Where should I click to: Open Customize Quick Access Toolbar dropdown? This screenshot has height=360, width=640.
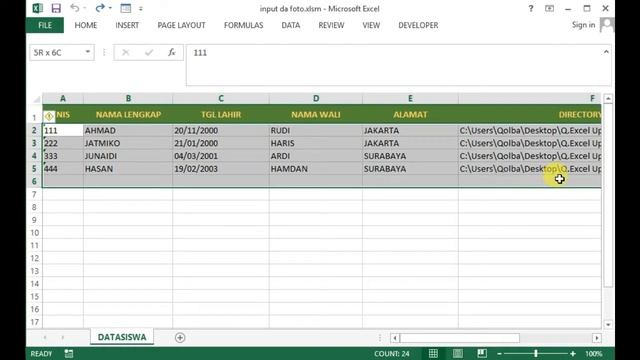tap(141, 8)
